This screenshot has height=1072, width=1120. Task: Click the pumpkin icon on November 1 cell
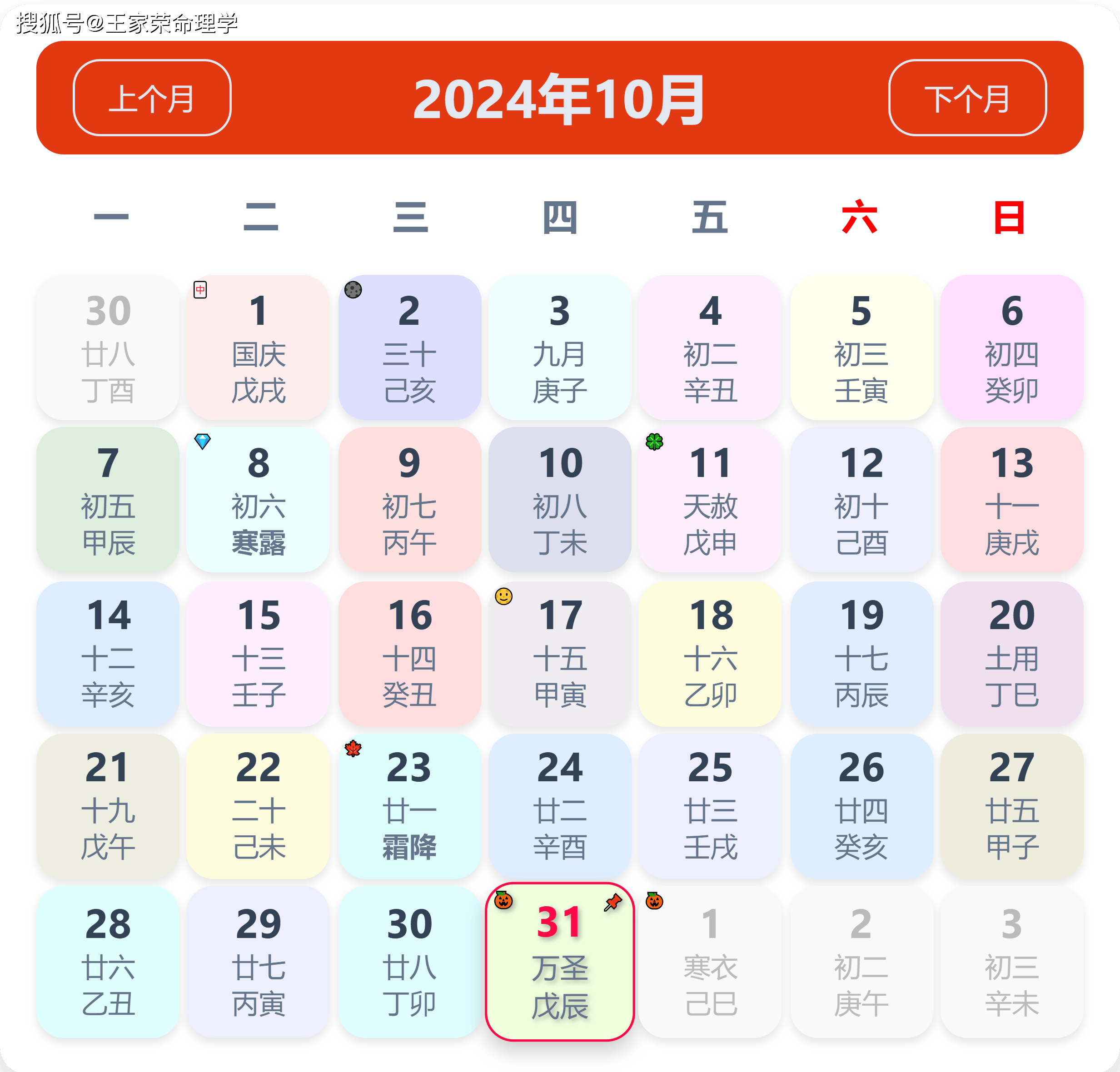pyautogui.click(x=654, y=901)
